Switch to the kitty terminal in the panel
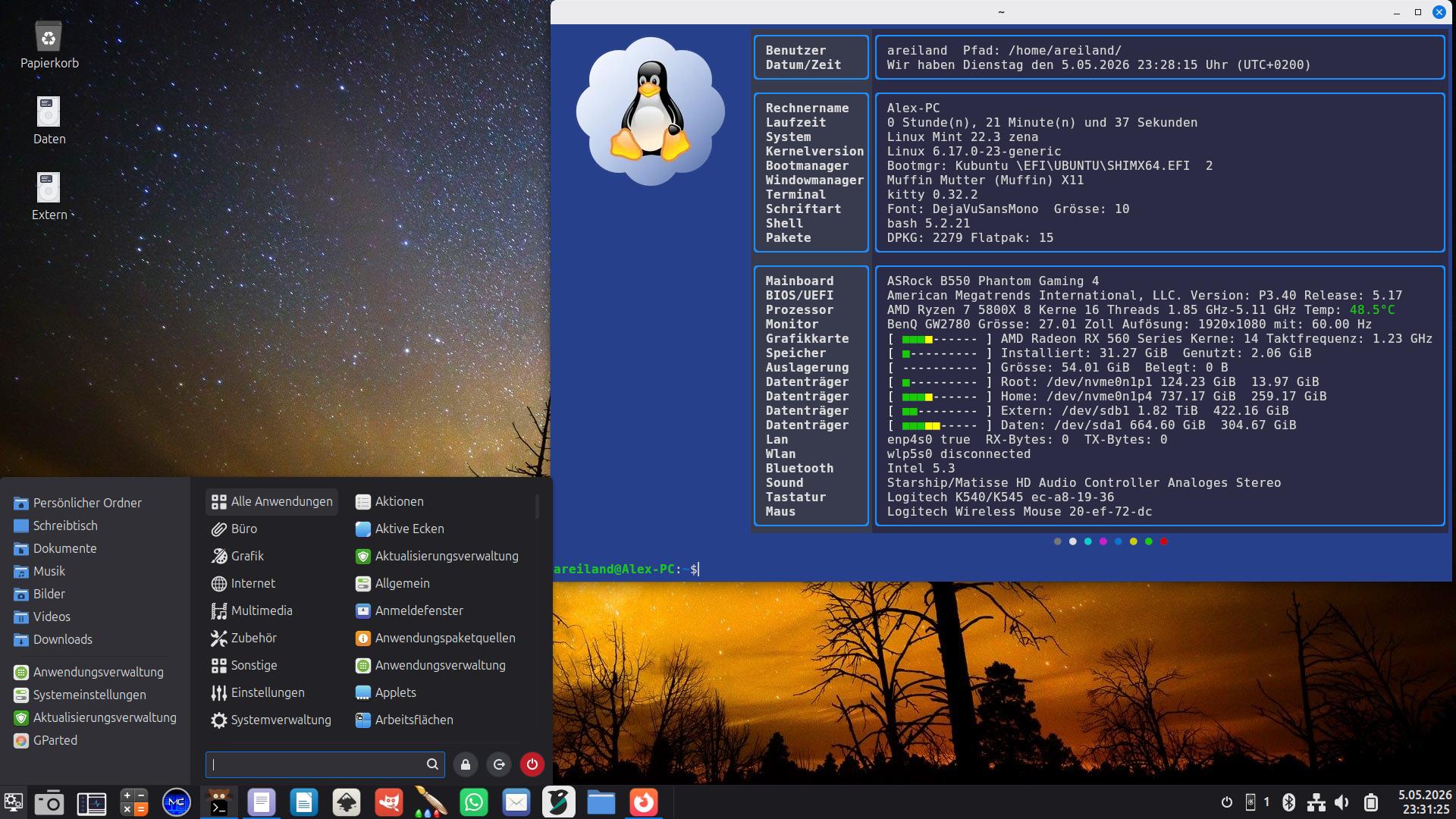 pos(219,802)
